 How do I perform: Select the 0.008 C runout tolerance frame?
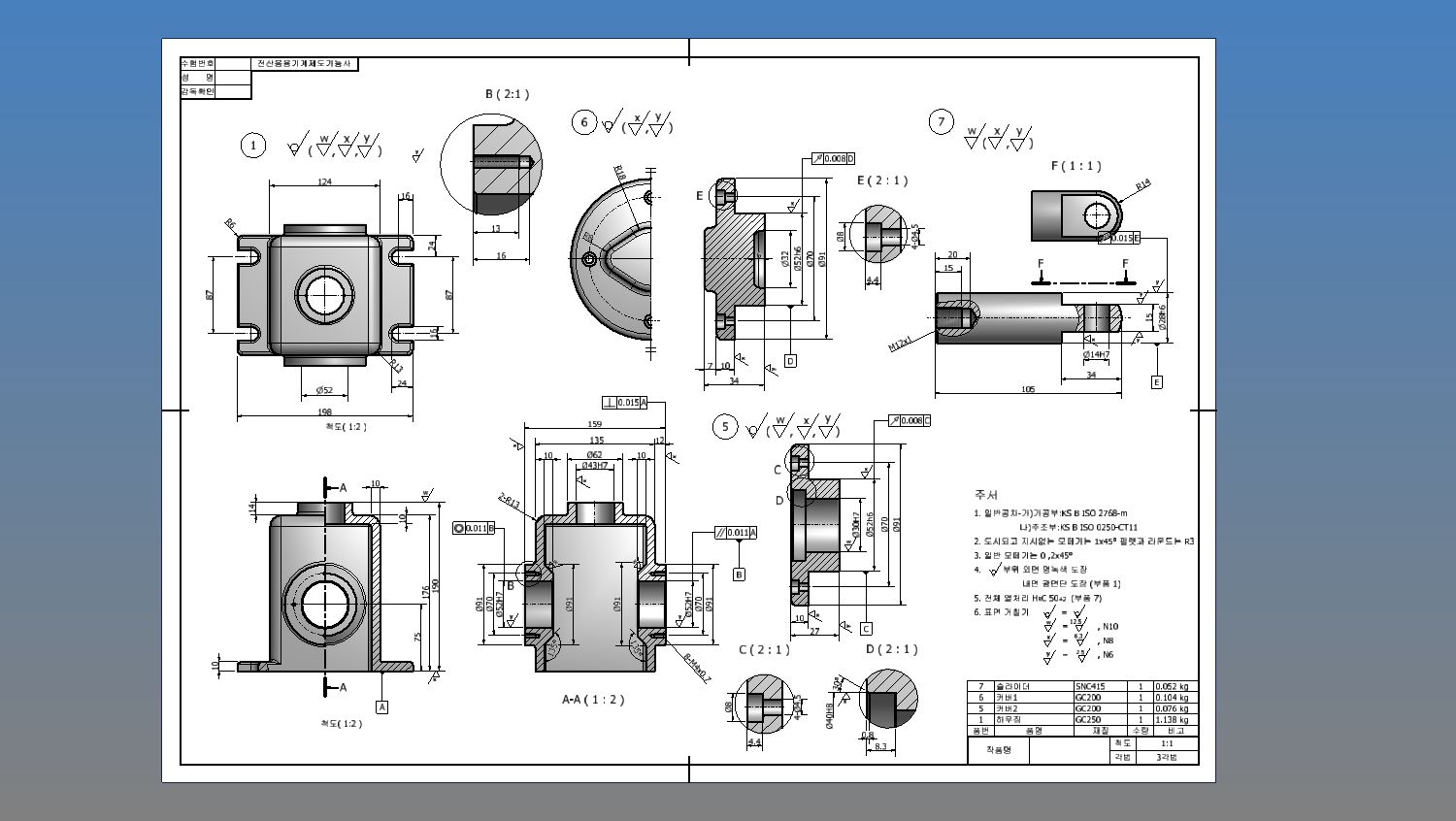(910, 420)
